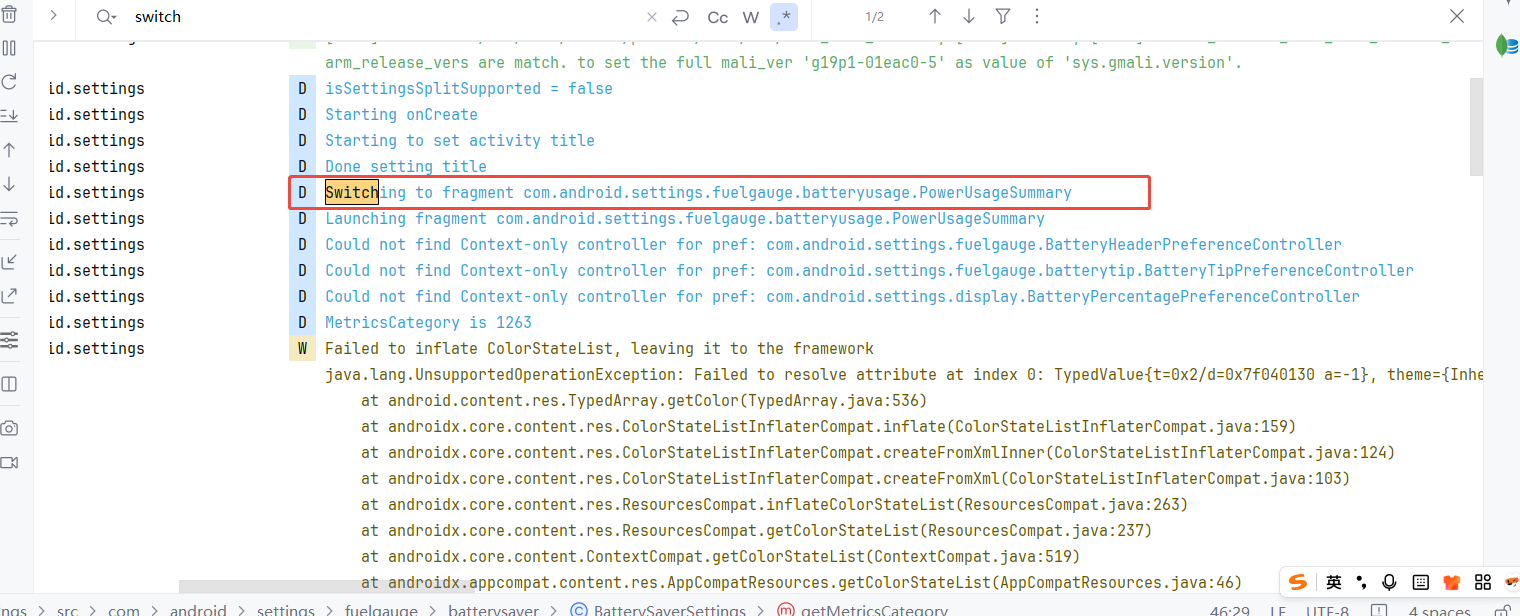Click the 'getMetricsCategory' method breadcrumb
The image size is (1520, 616).
coord(862,609)
